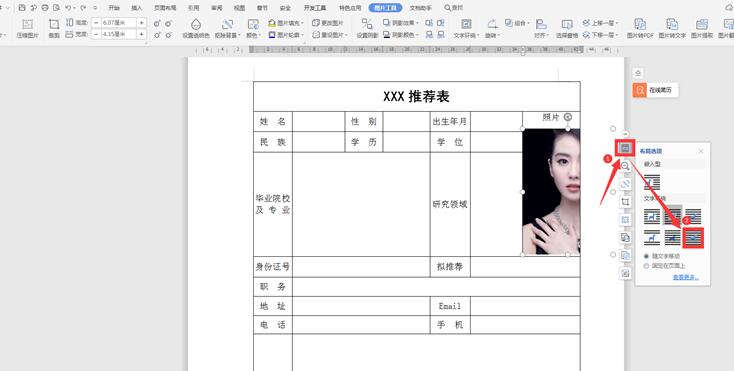Open the 阴影效果 shadow effect dropdown
Screen dimensions: 734x371
point(401,23)
